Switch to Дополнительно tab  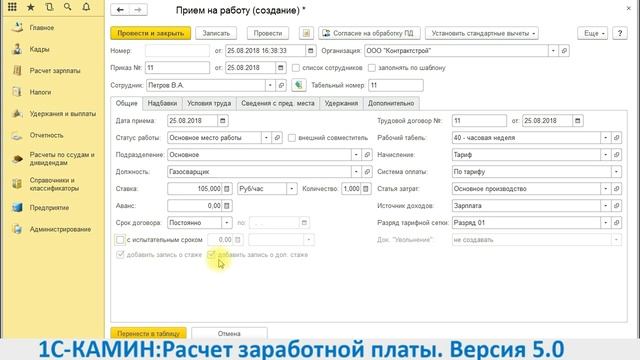point(391,103)
